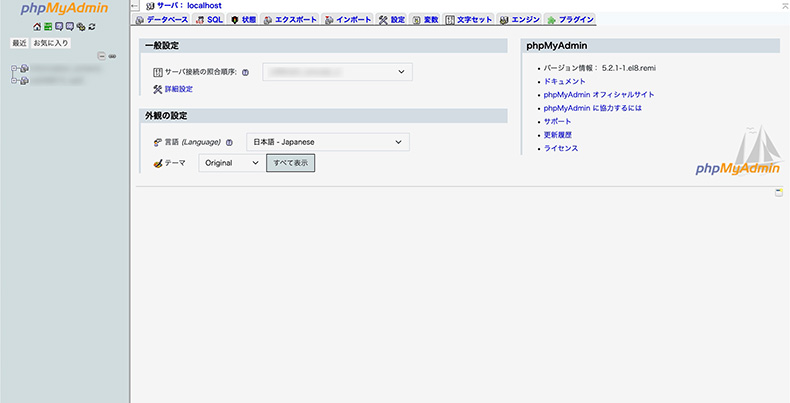Expand the first database tree node
The image size is (790, 403).
point(14,69)
